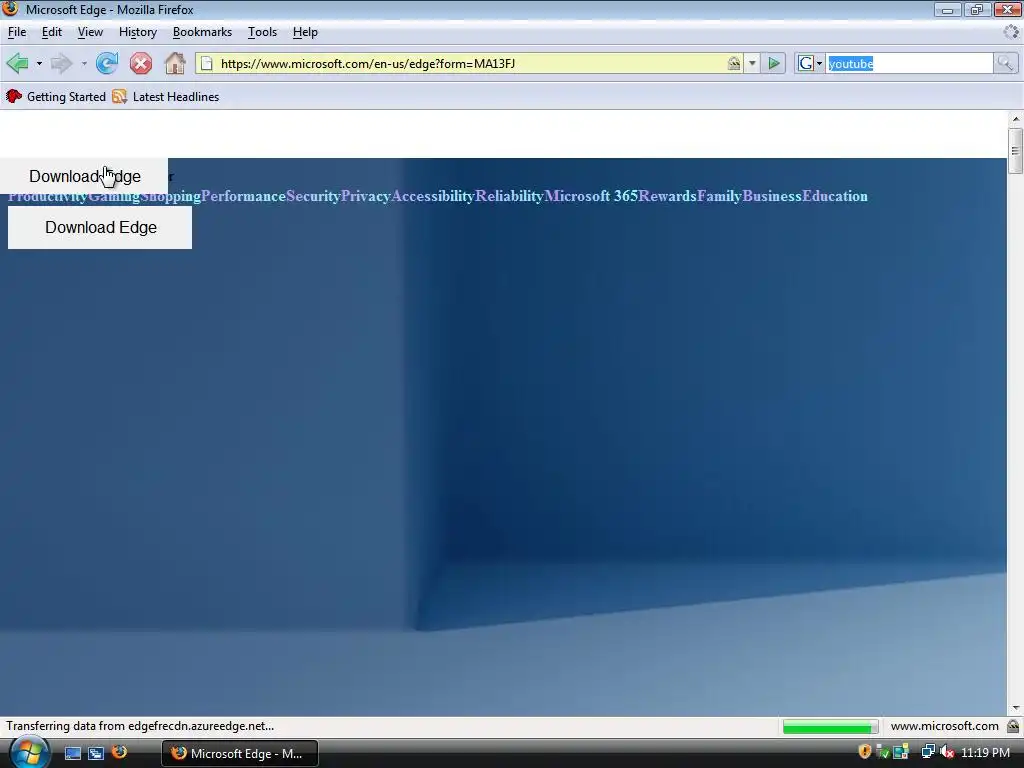This screenshot has height=768, width=1024.
Task: Open the File menu
Action: [17, 32]
